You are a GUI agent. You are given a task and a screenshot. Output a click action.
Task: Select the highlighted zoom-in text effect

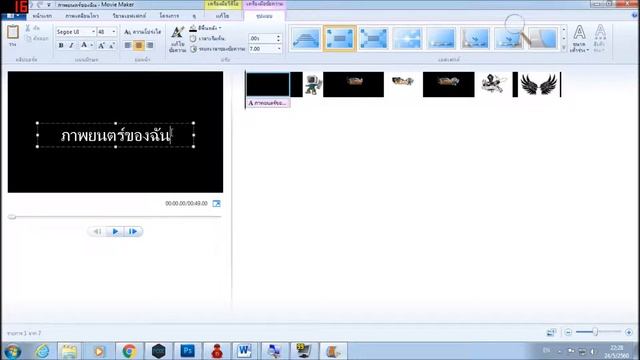pyautogui.click(x=340, y=38)
